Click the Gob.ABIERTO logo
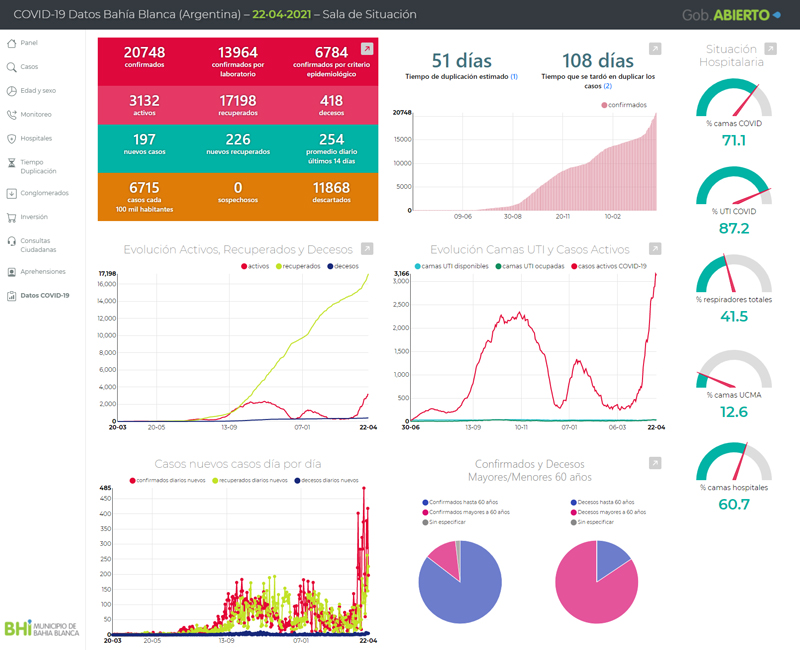The height and width of the screenshot is (650, 800). point(731,15)
